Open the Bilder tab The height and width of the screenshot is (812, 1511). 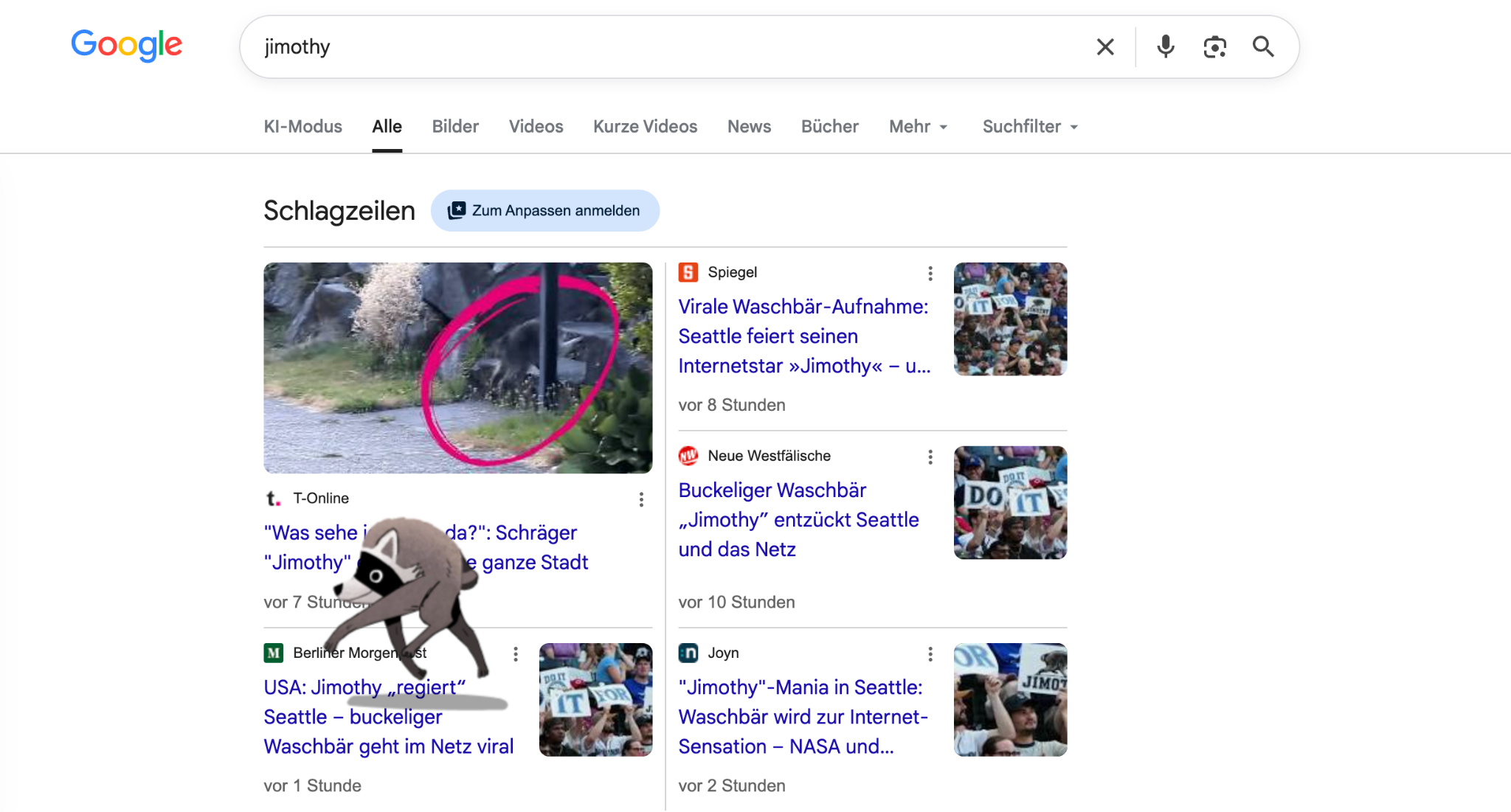[x=455, y=127]
